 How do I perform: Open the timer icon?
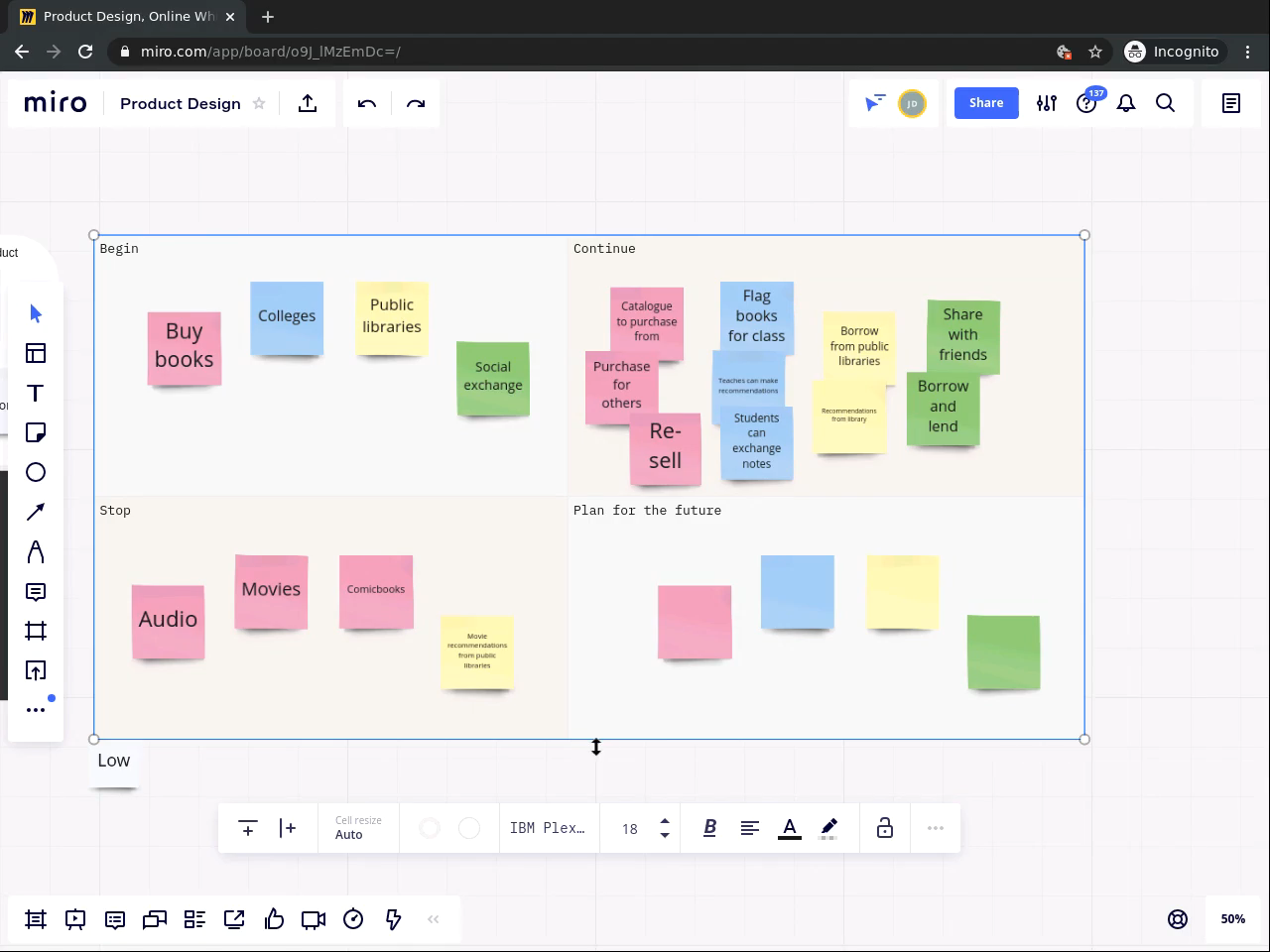click(x=353, y=919)
